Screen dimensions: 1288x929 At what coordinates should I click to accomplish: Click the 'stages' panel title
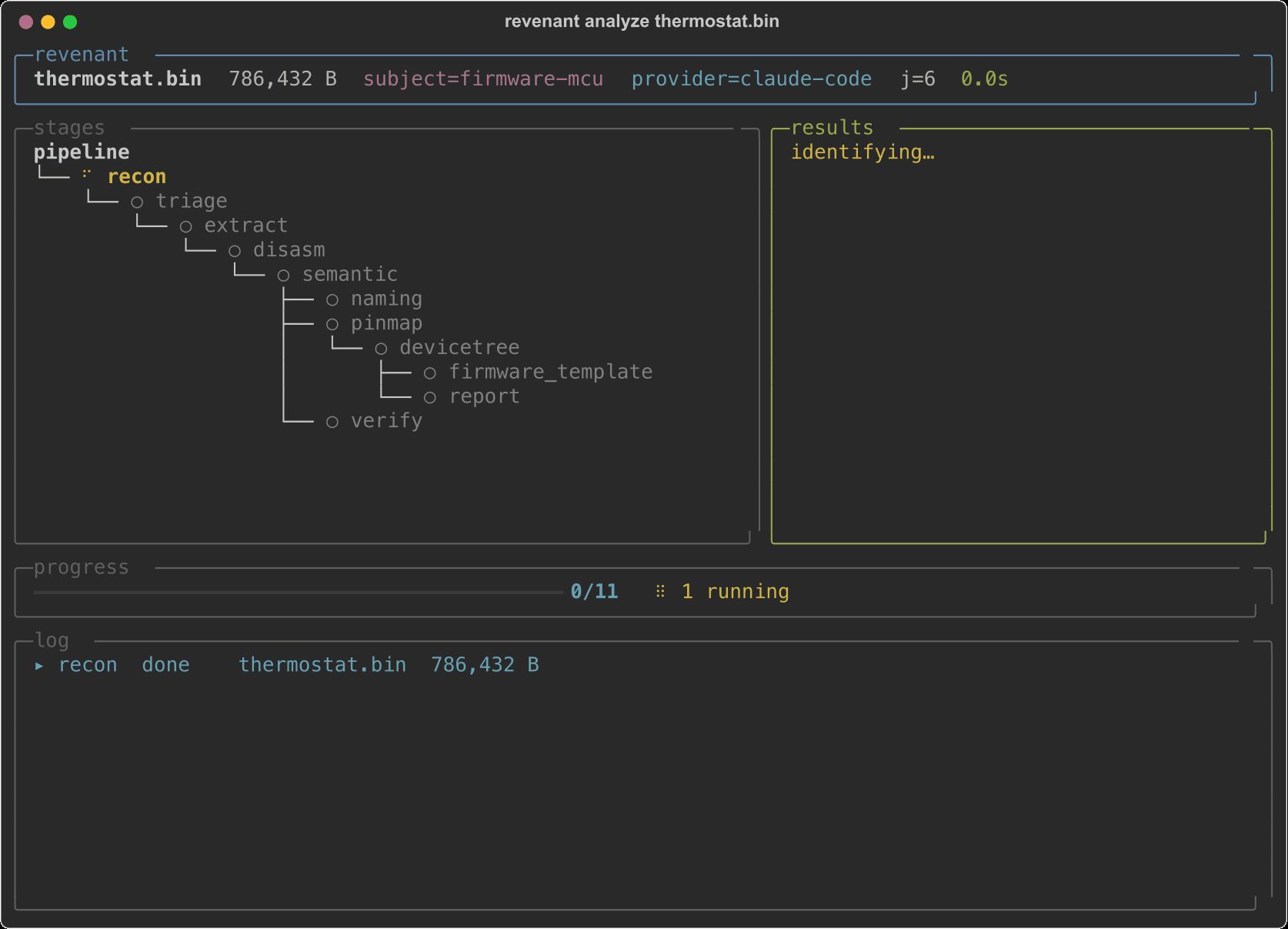coord(69,128)
